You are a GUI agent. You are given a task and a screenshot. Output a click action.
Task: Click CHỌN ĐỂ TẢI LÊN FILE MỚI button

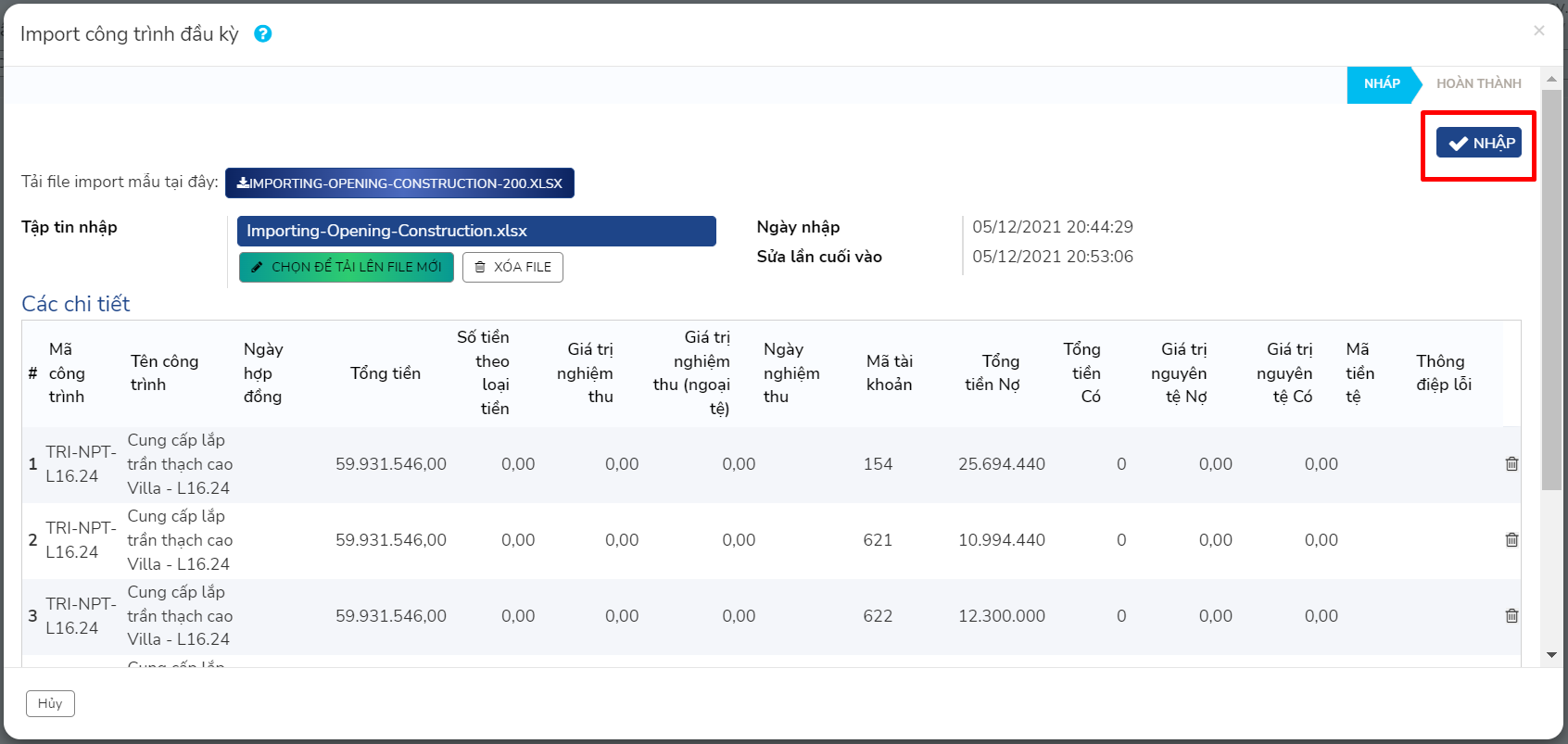click(347, 267)
